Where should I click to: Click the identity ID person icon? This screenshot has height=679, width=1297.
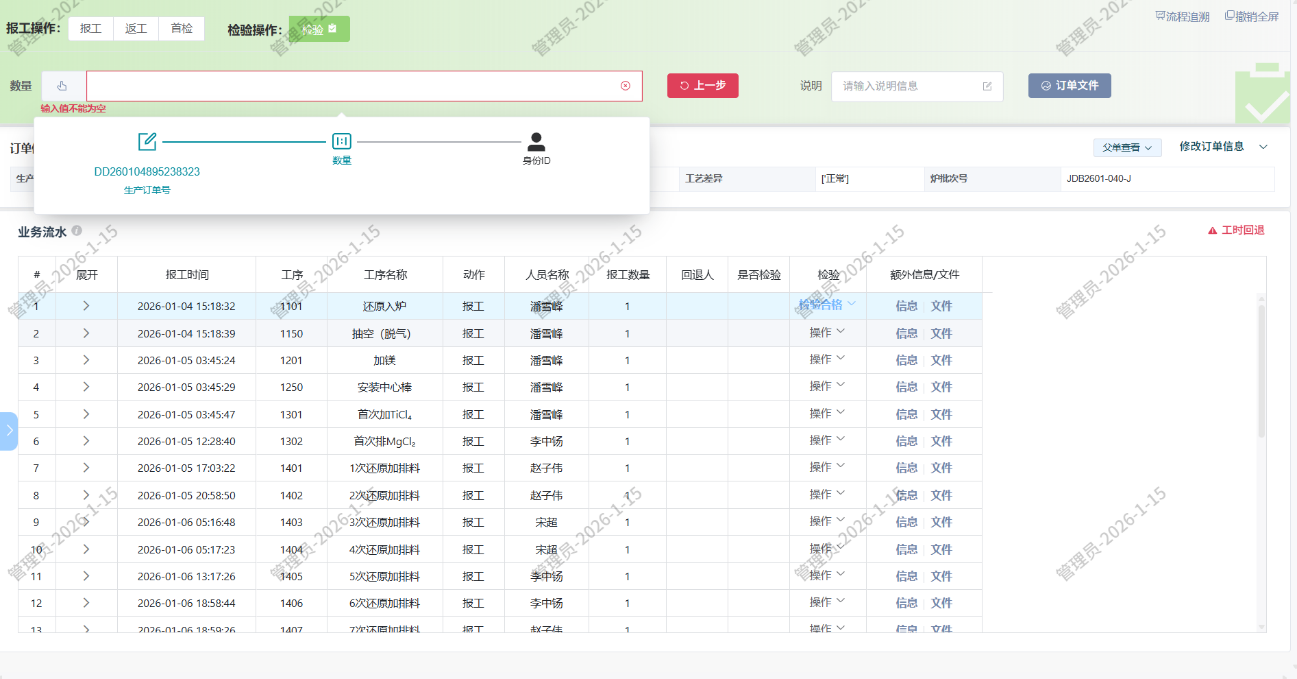[x=536, y=142]
